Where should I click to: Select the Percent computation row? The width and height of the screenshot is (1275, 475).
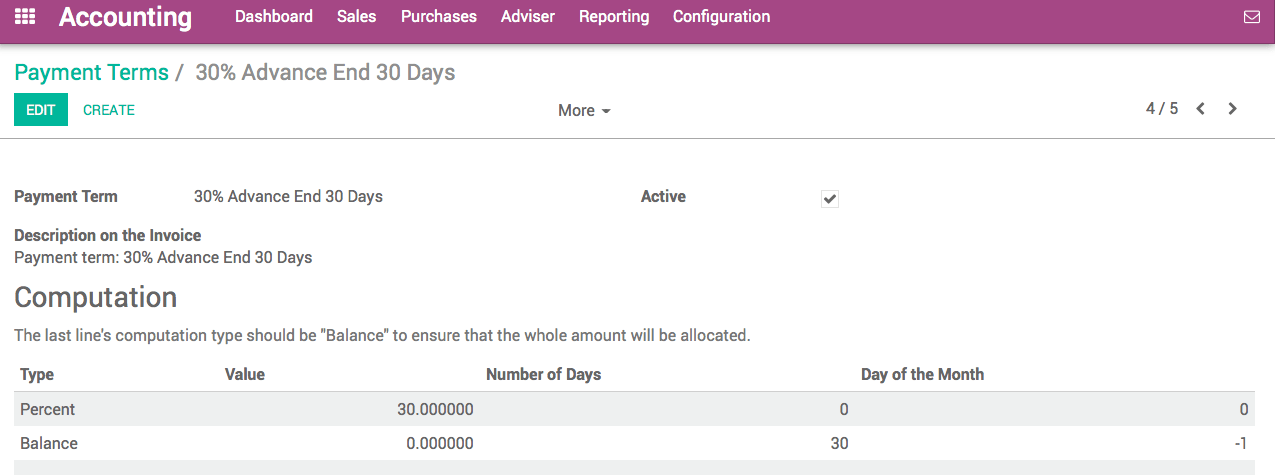coord(48,409)
